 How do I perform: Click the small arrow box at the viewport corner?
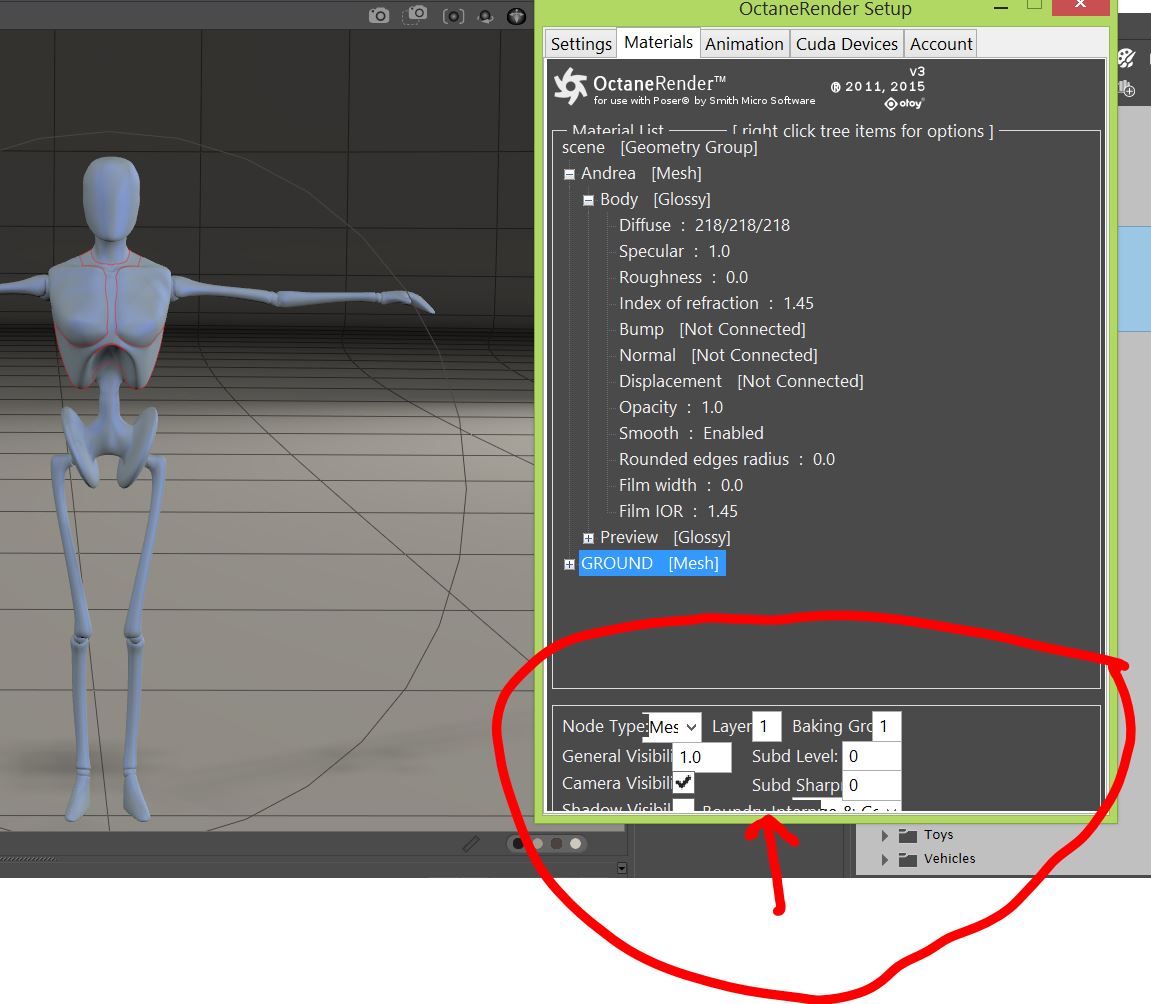click(x=622, y=868)
